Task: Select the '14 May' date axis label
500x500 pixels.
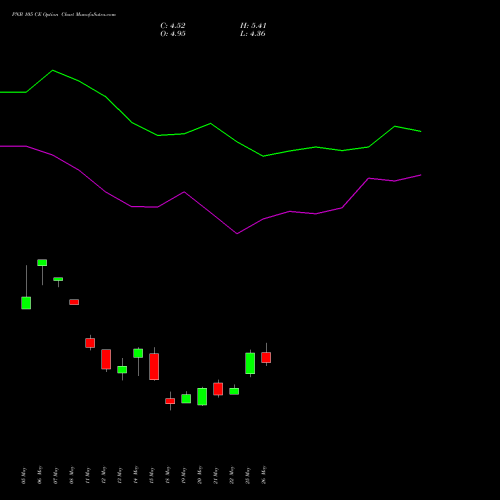Action: point(136,475)
